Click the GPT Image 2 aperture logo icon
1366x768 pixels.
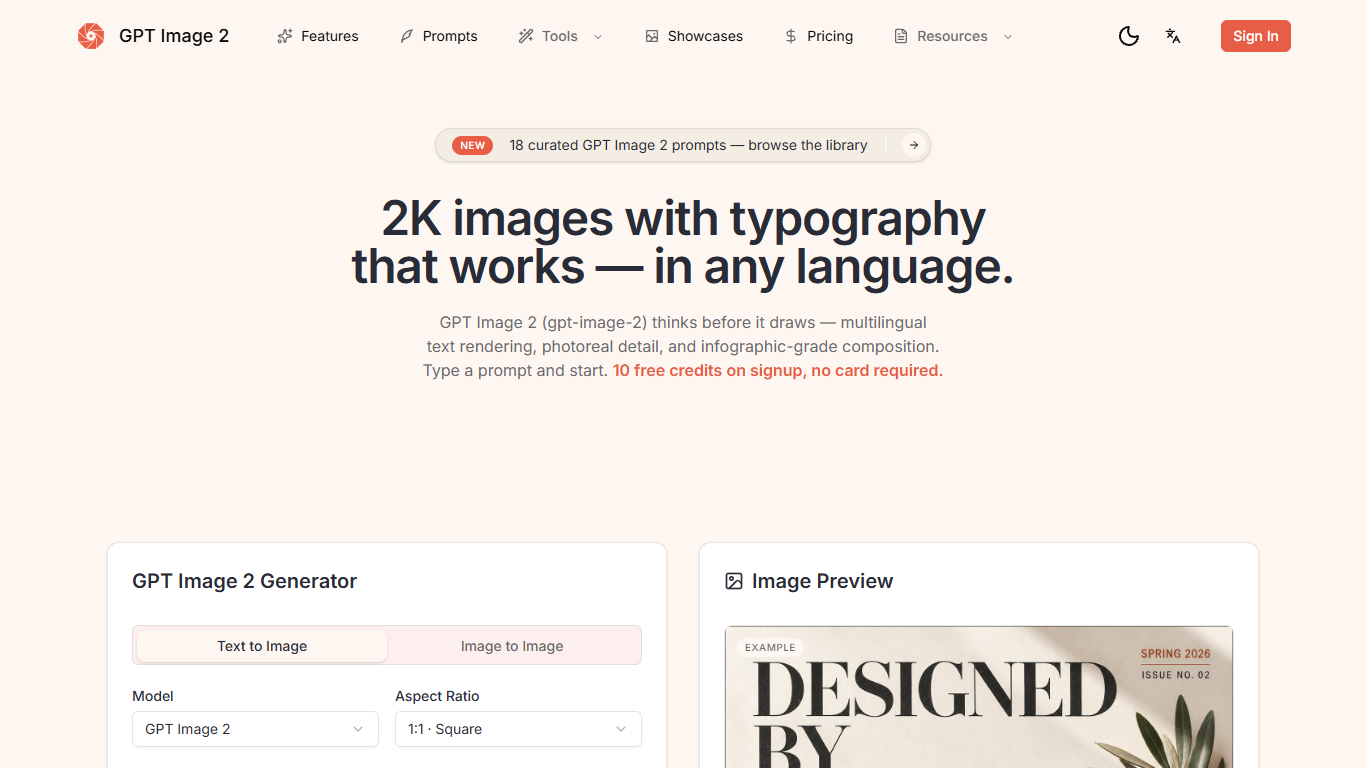pyautogui.click(x=91, y=36)
